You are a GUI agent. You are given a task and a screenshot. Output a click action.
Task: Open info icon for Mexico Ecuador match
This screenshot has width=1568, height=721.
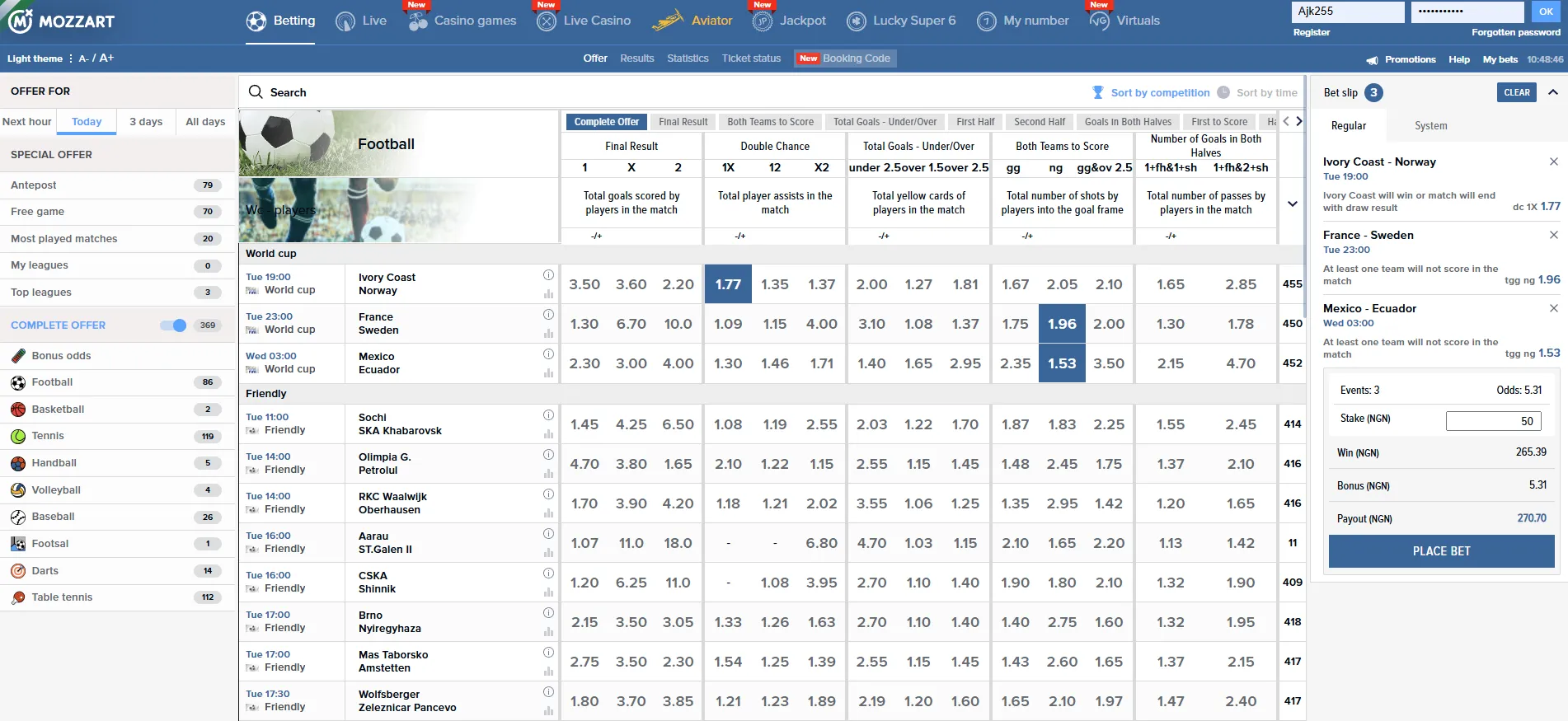click(x=548, y=354)
